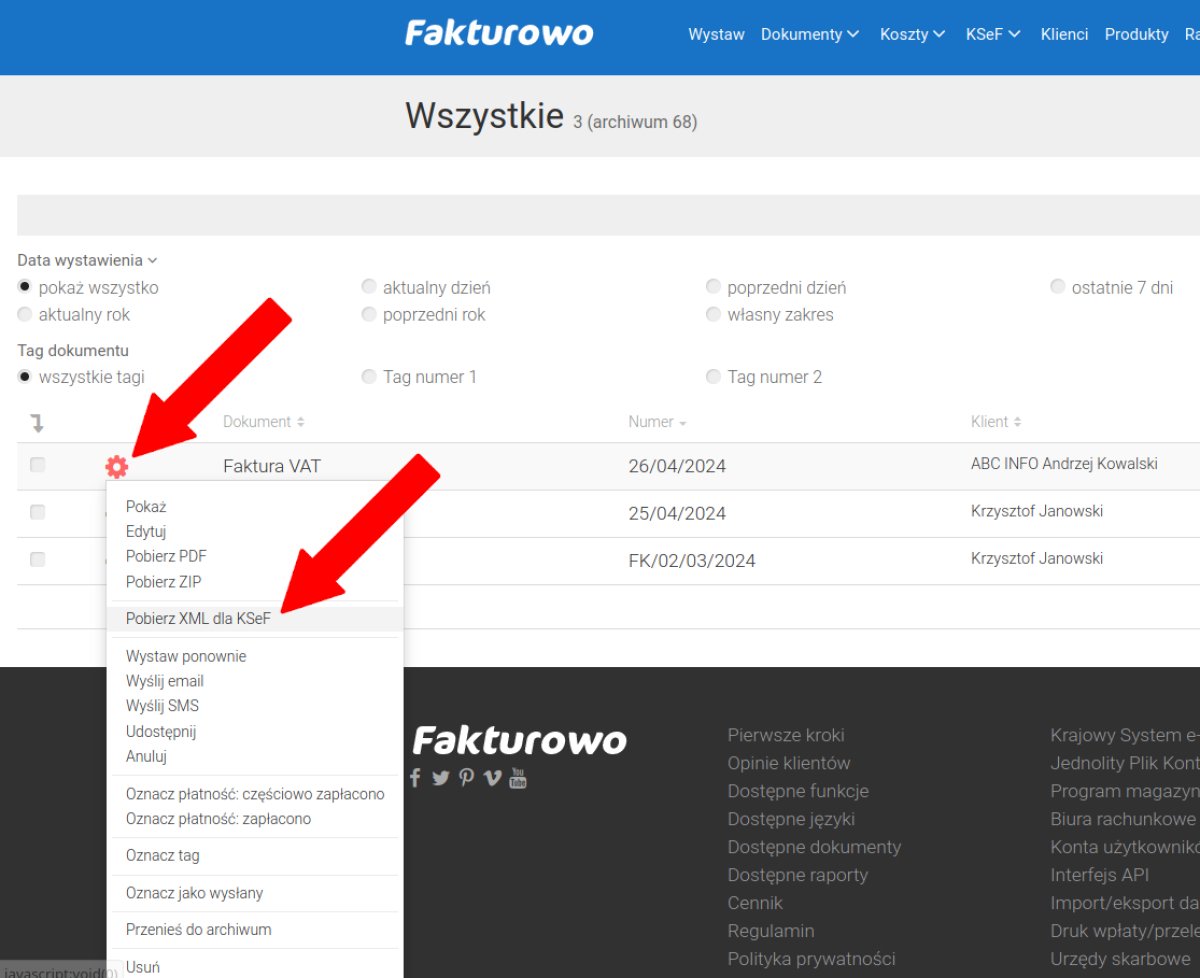
Task: Select the 'ostatnie 7 dni' radio option
Action: click(1058, 287)
